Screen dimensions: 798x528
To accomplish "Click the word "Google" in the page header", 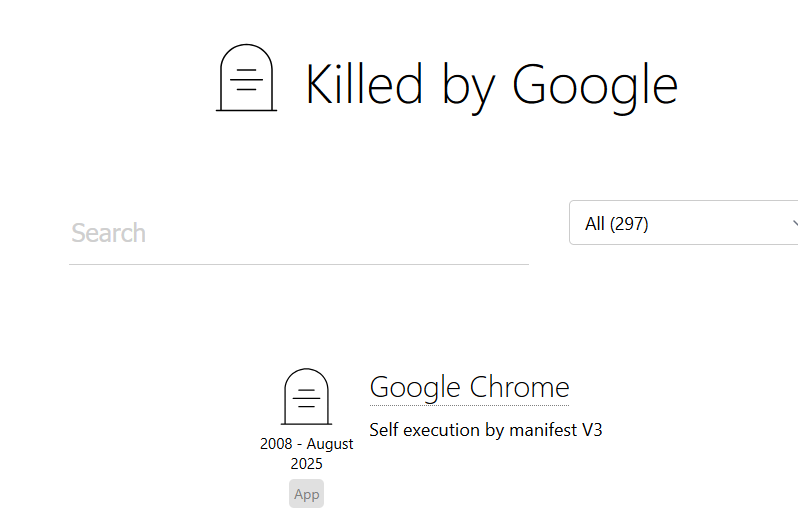I will click(595, 84).
